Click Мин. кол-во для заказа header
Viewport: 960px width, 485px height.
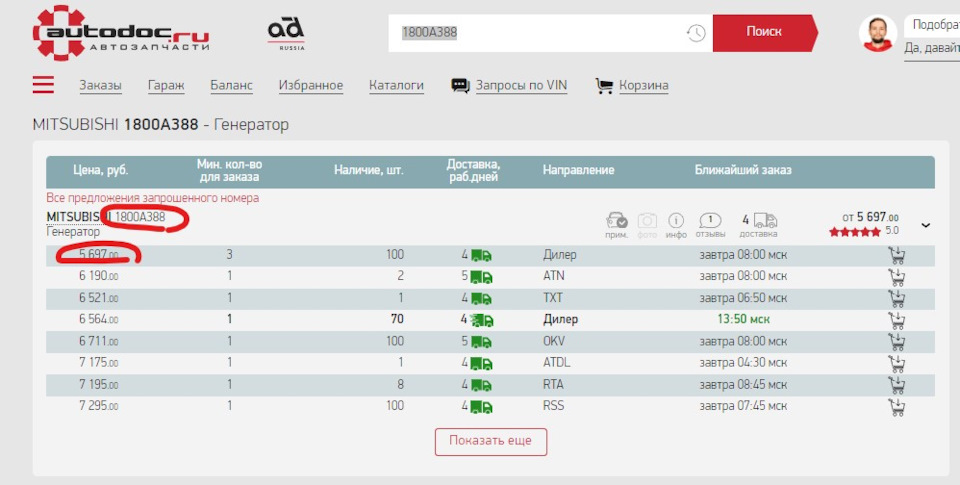point(230,171)
